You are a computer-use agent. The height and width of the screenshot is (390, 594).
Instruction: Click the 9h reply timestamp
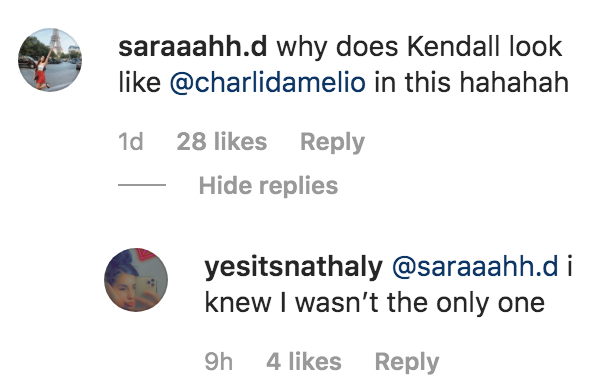pyautogui.click(x=219, y=362)
